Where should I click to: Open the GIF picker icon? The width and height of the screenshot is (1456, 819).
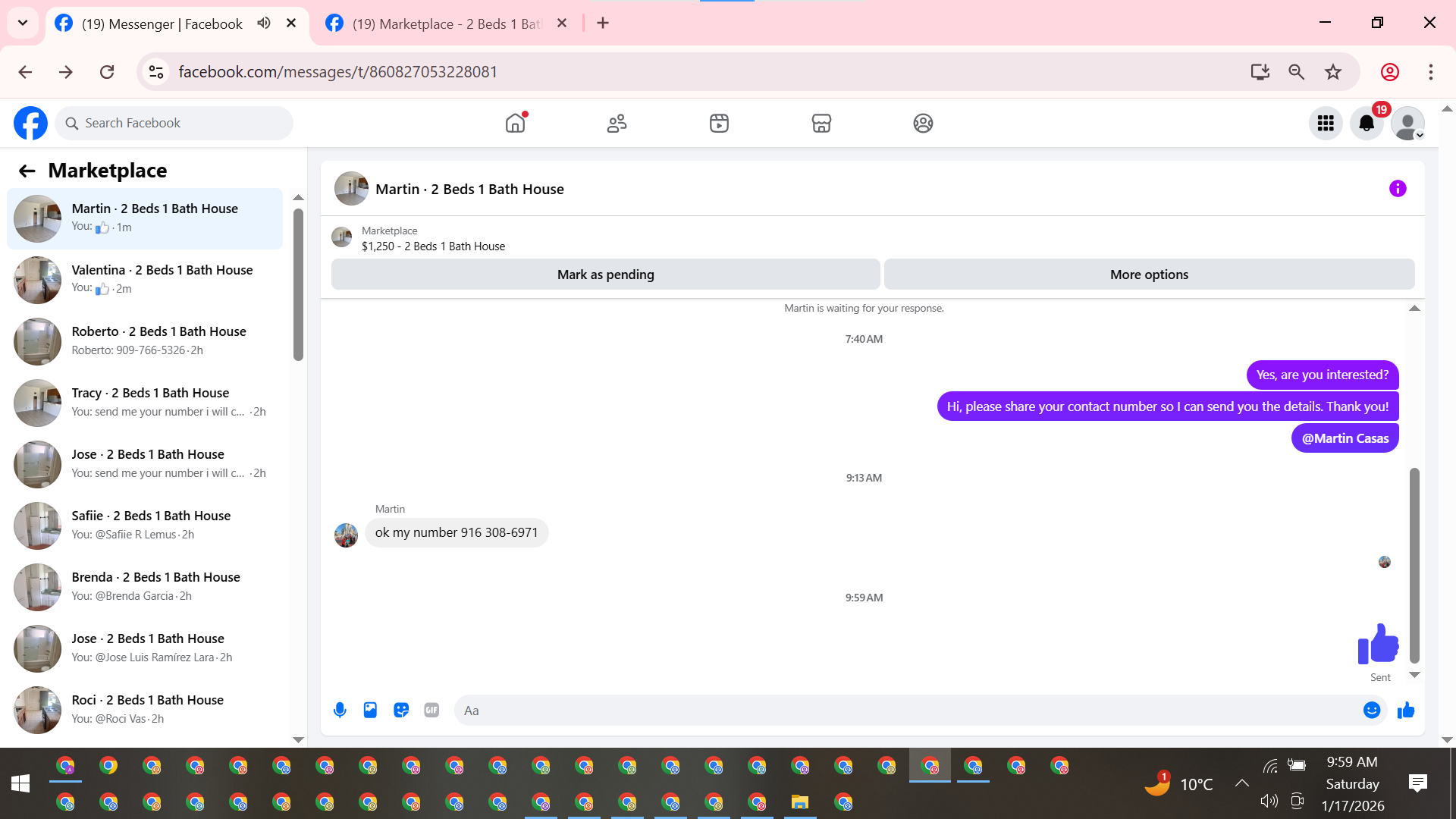(x=431, y=711)
